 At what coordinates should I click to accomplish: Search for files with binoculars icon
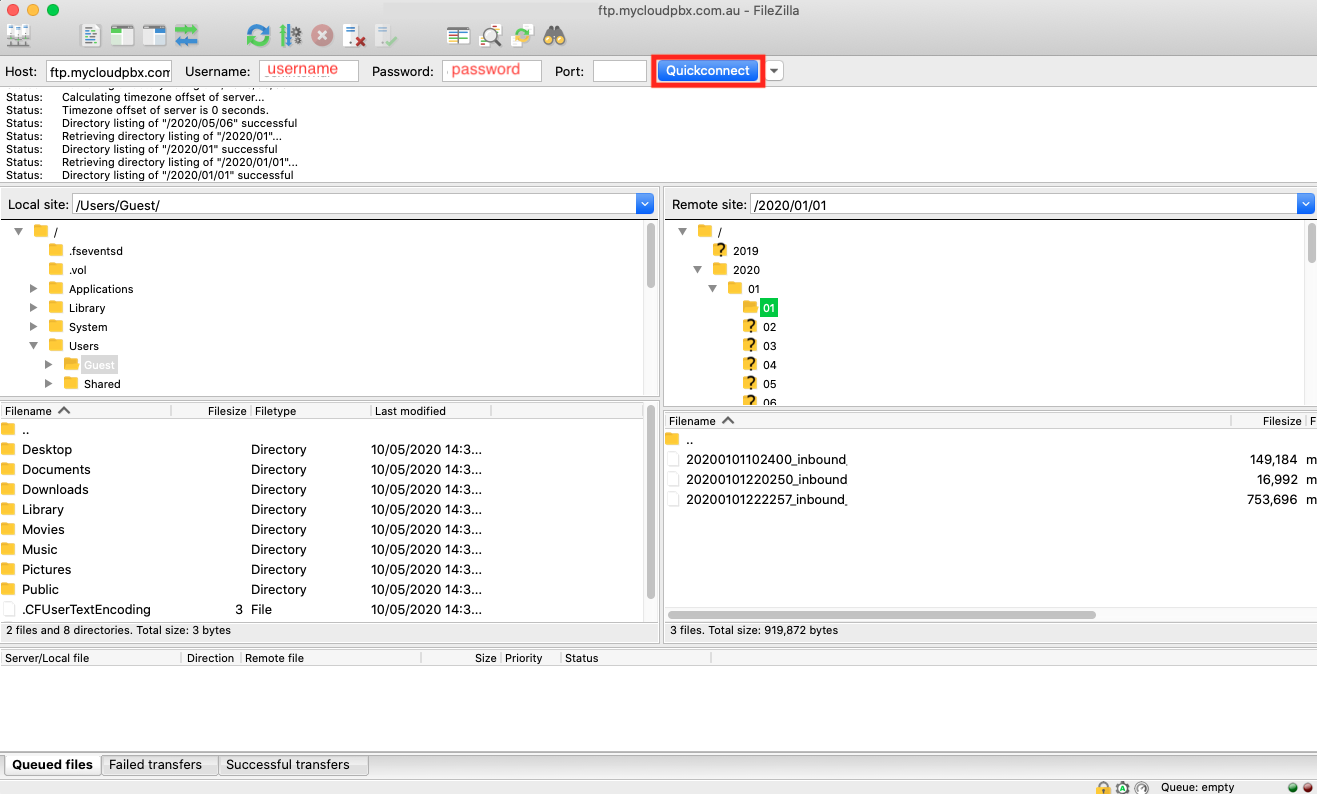click(x=555, y=36)
